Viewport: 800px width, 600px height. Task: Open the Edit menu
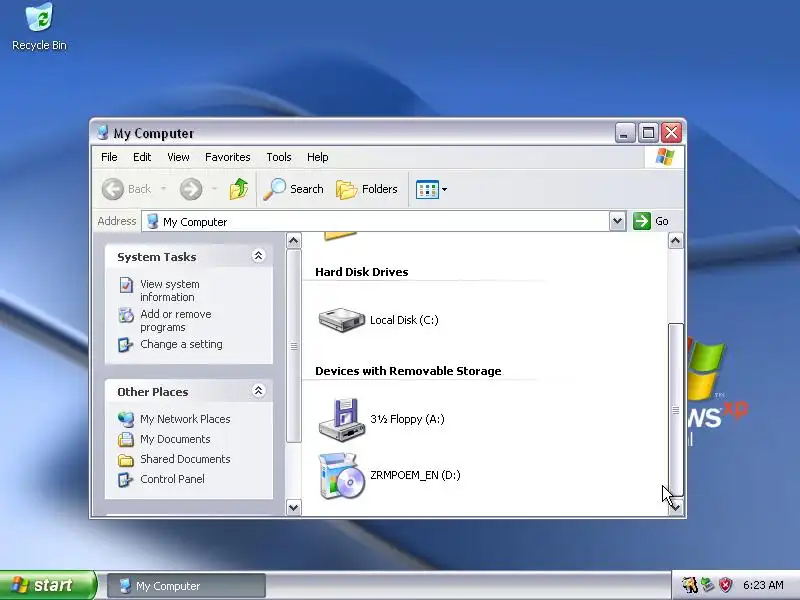click(x=142, y=157)
